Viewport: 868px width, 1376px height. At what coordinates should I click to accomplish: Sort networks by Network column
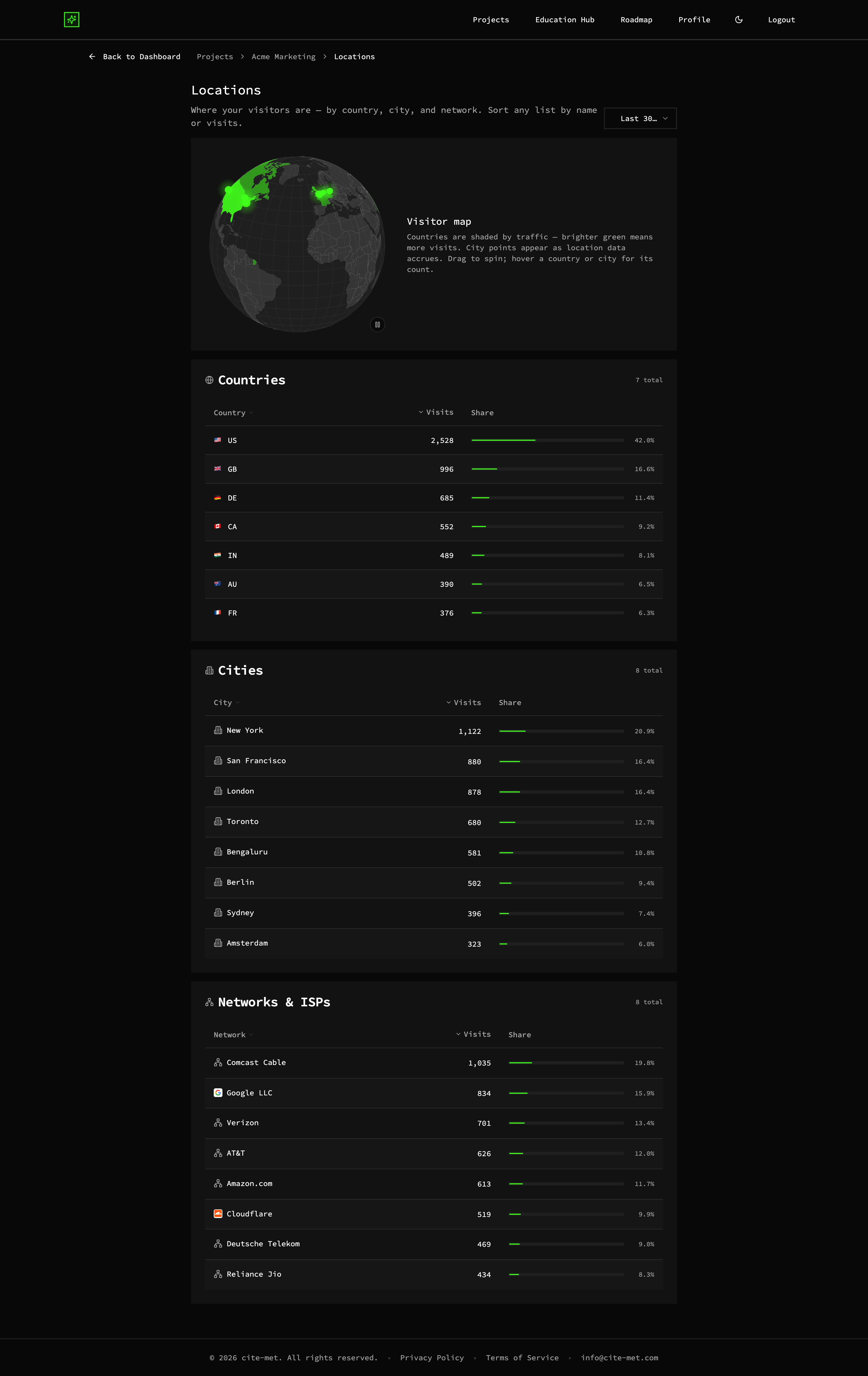233,1035
